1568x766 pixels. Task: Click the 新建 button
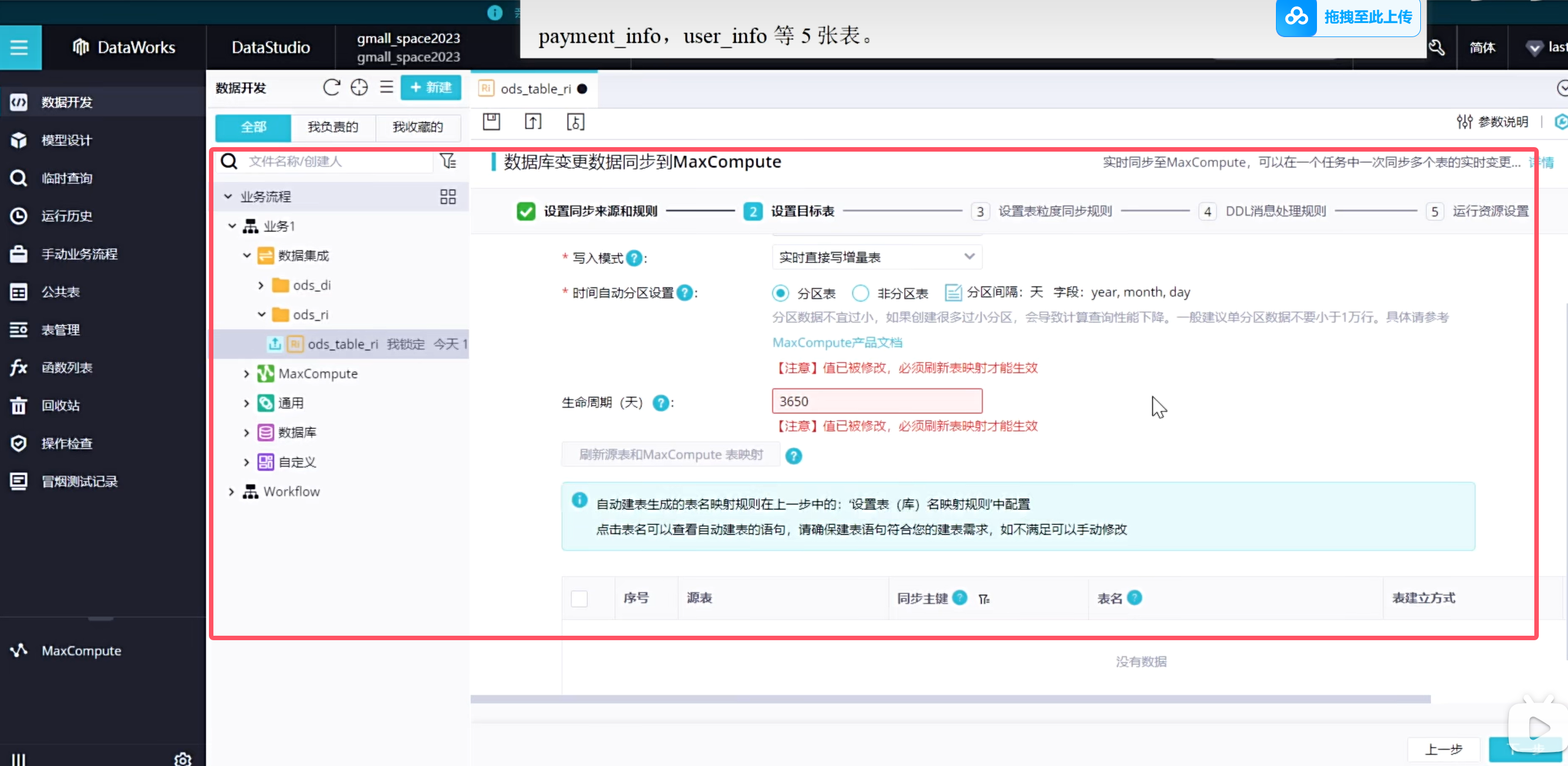pos(430,88)
